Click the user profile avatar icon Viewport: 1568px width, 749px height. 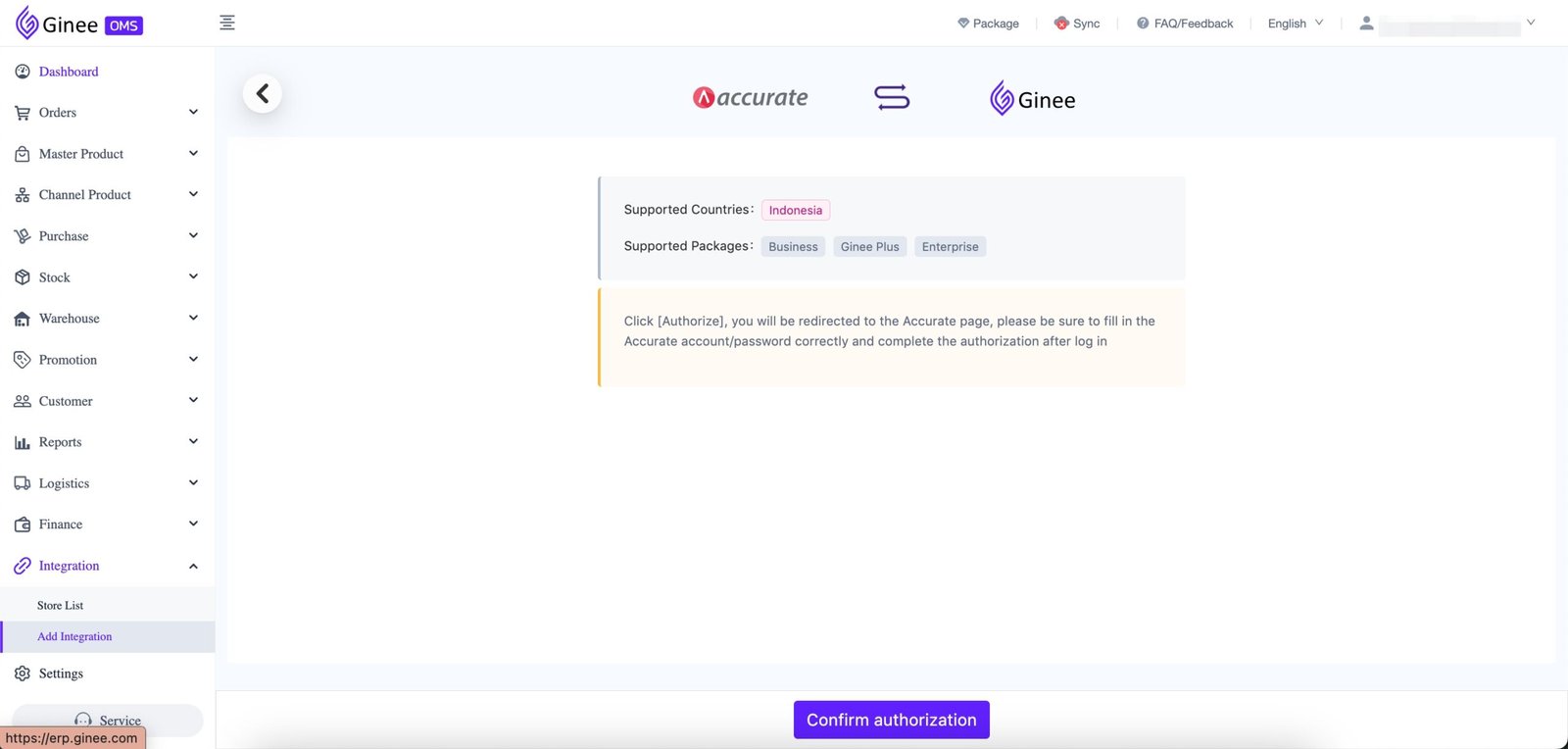pyautogui.click(x=1366, y=24)
